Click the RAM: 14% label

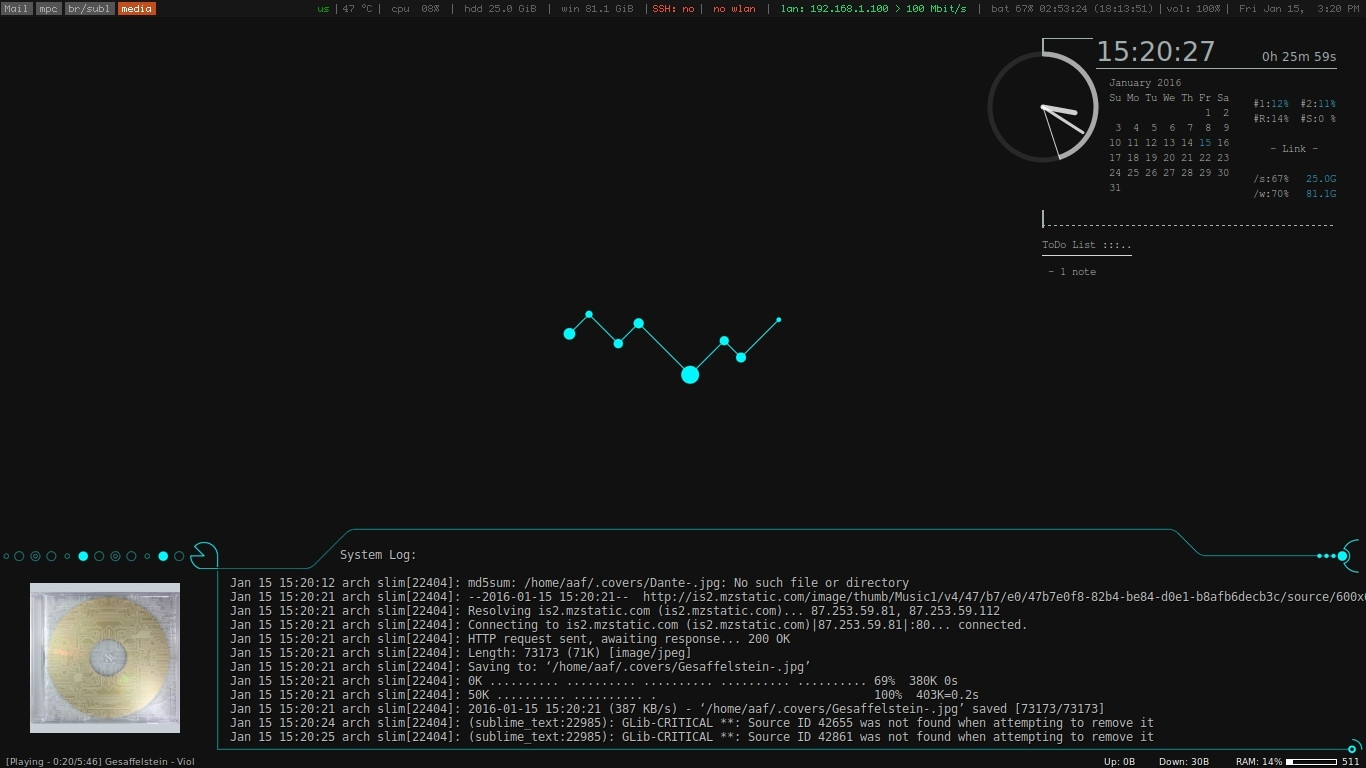point(1259,762)
